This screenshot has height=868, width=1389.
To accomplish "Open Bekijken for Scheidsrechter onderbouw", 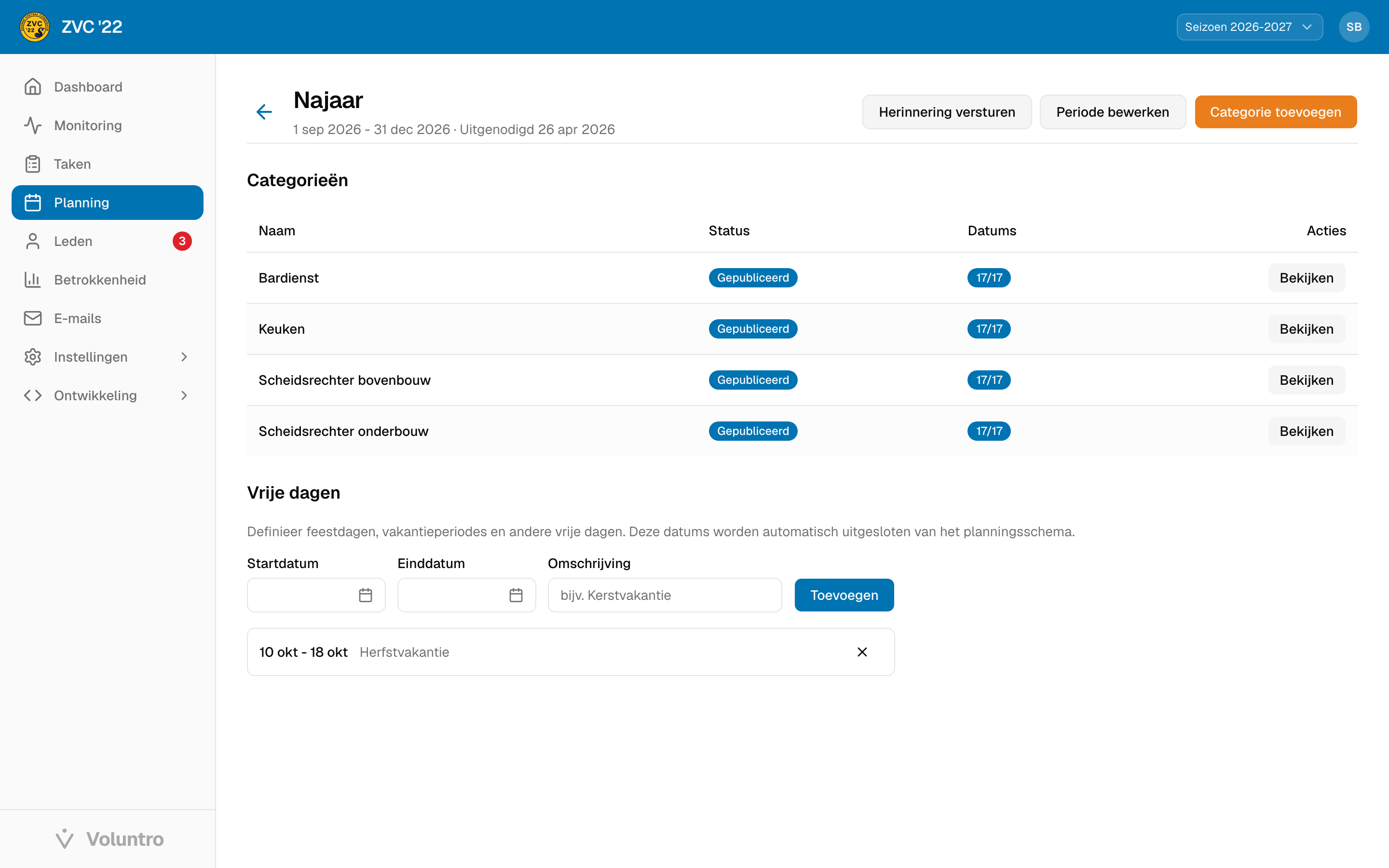I will click(1307, 431).
